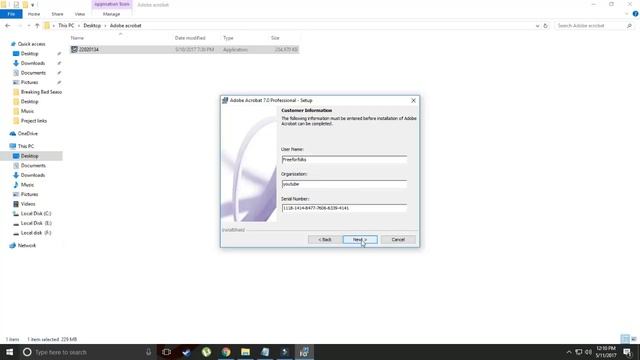Select the 22020134 application file
640x360 pixels.
[184, 50]
